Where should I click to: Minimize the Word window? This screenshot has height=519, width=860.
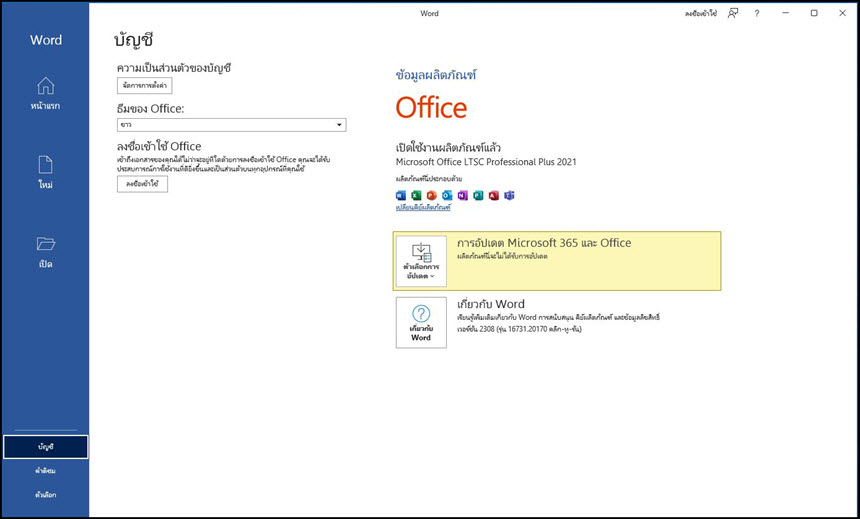tap(785, 13)
